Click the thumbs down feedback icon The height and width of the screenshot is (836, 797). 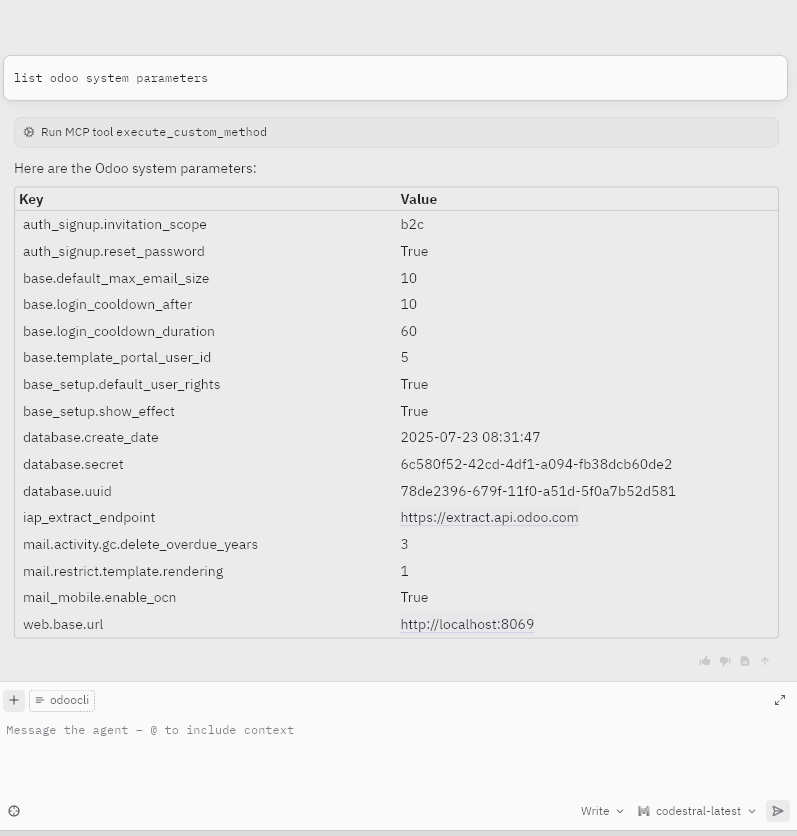point(725,661)
